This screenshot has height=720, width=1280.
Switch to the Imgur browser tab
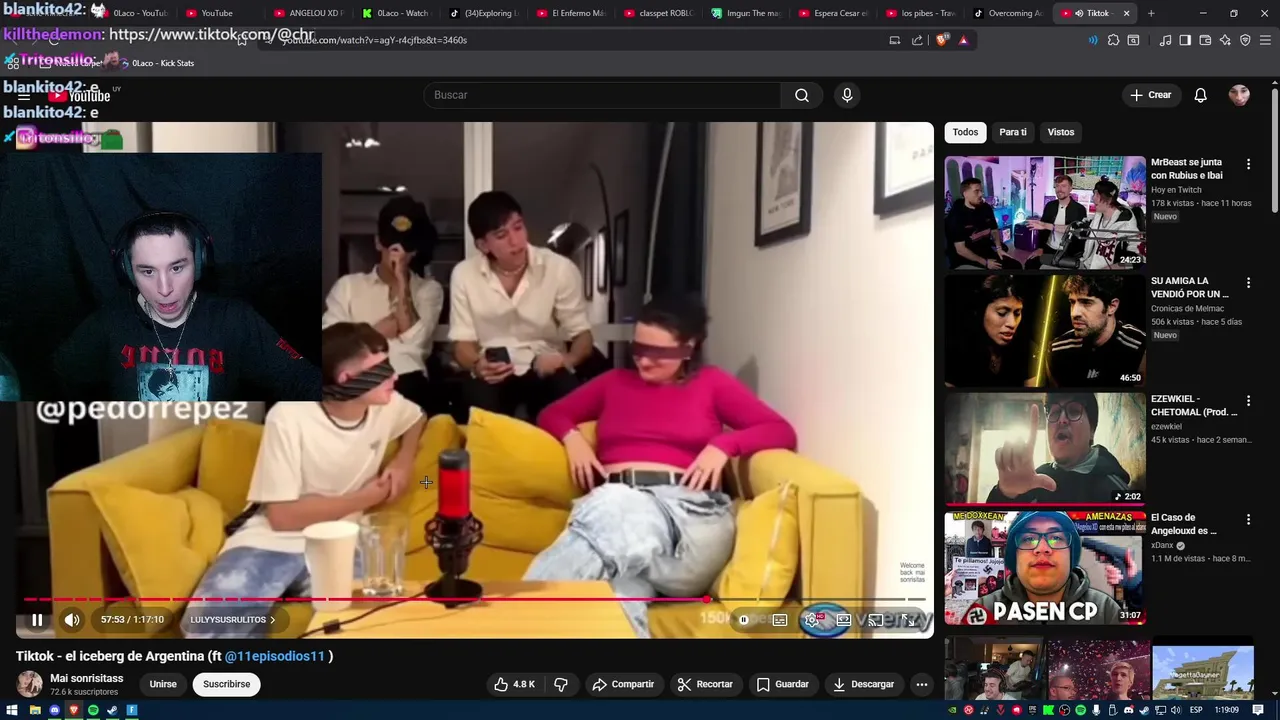tap(745, 13)
